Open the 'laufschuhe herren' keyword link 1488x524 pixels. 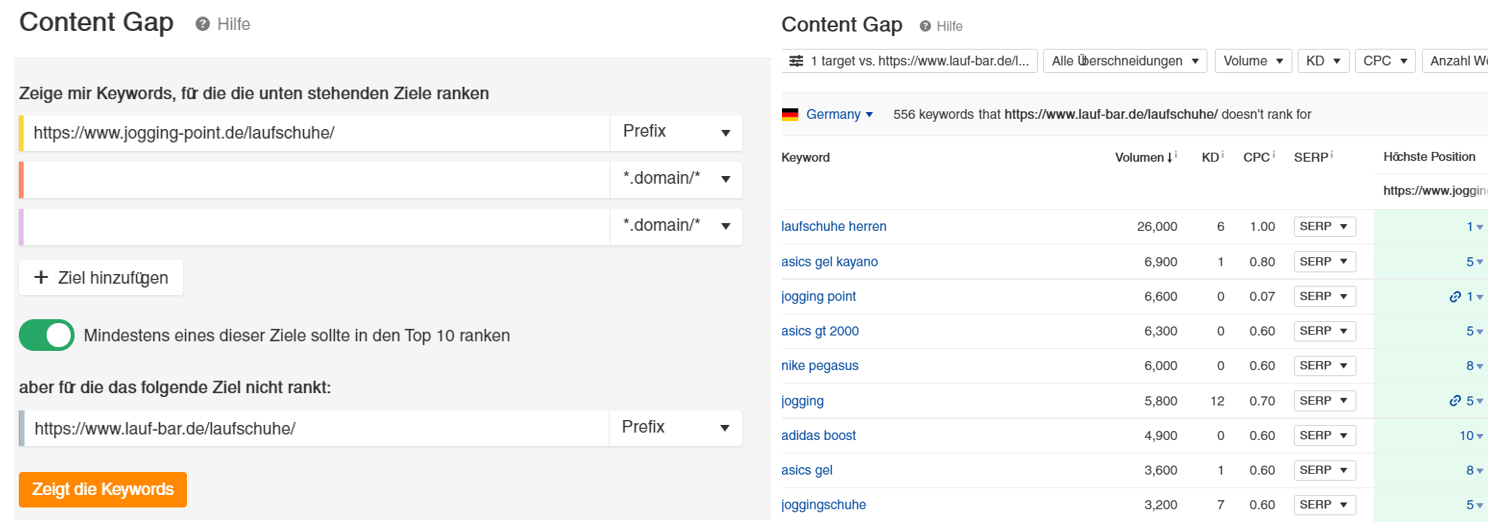click(x=834, y=227)
